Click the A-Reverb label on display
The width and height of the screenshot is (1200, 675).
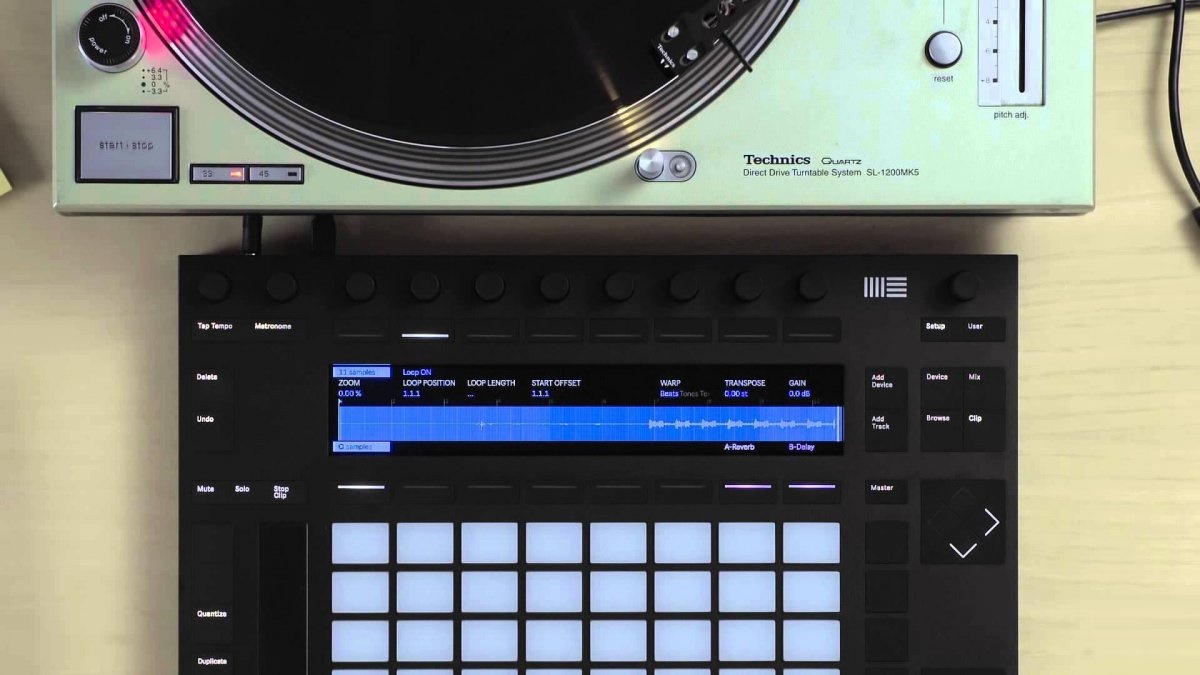pos(739,447)
